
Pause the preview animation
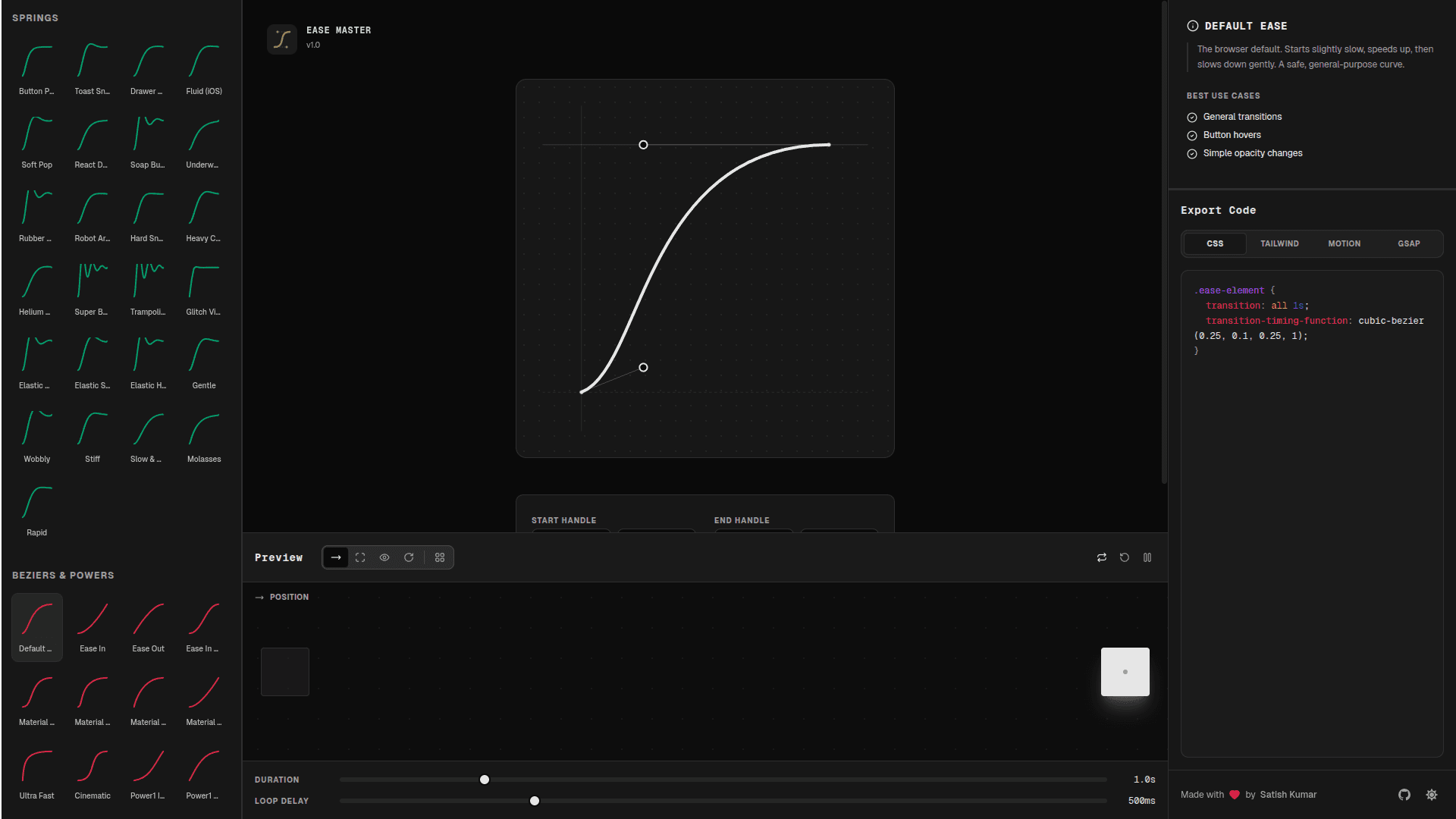[1147, 557]
